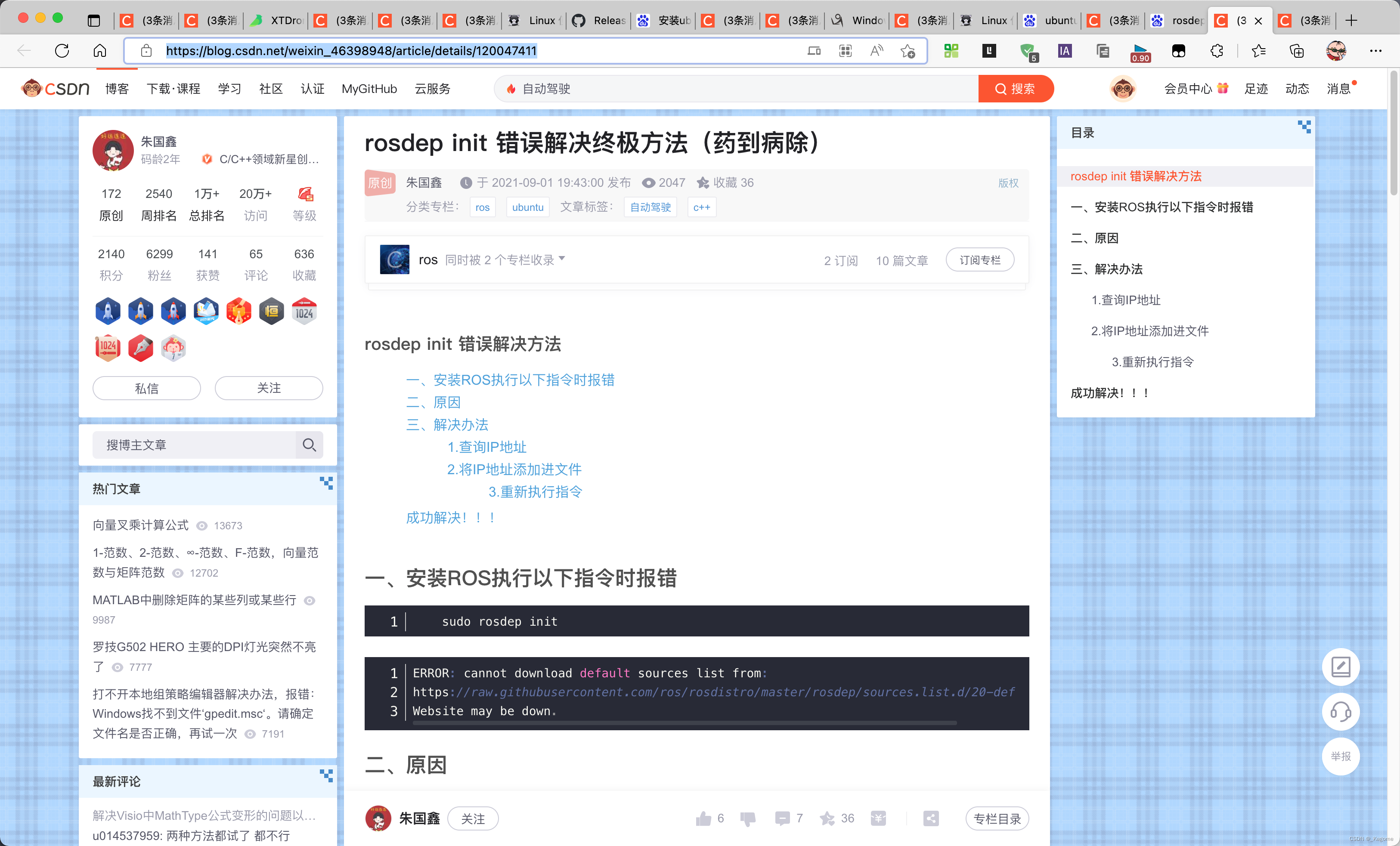Viewport: 1400px width, 846px height.
Task: Open the 社区 nav item
Action: point(270,89)
